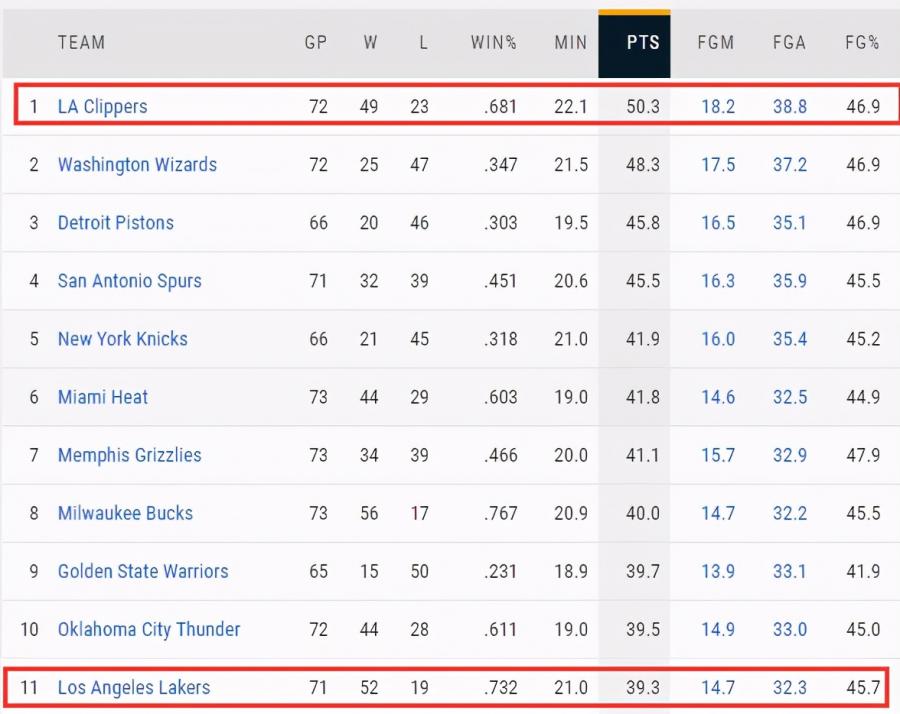
Task: Open the Memphis Grizzlies team link
Action: pos(130,455)
